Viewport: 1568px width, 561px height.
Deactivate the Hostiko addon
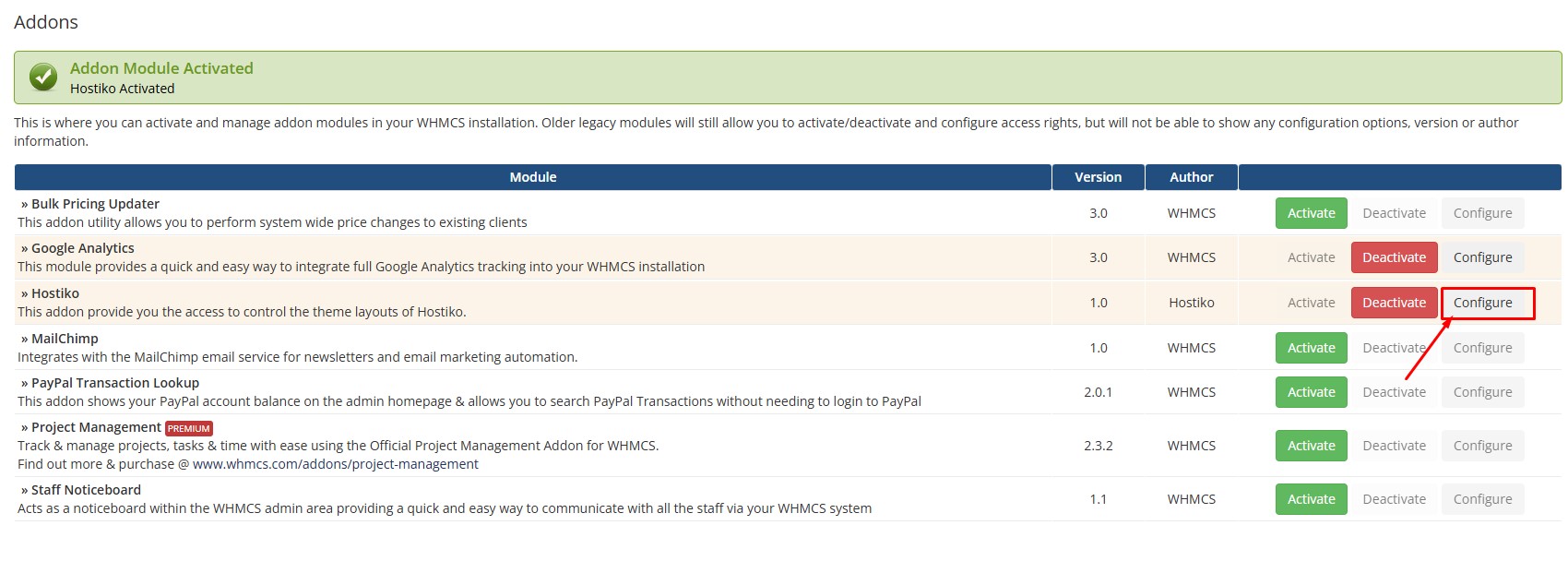1394,303
